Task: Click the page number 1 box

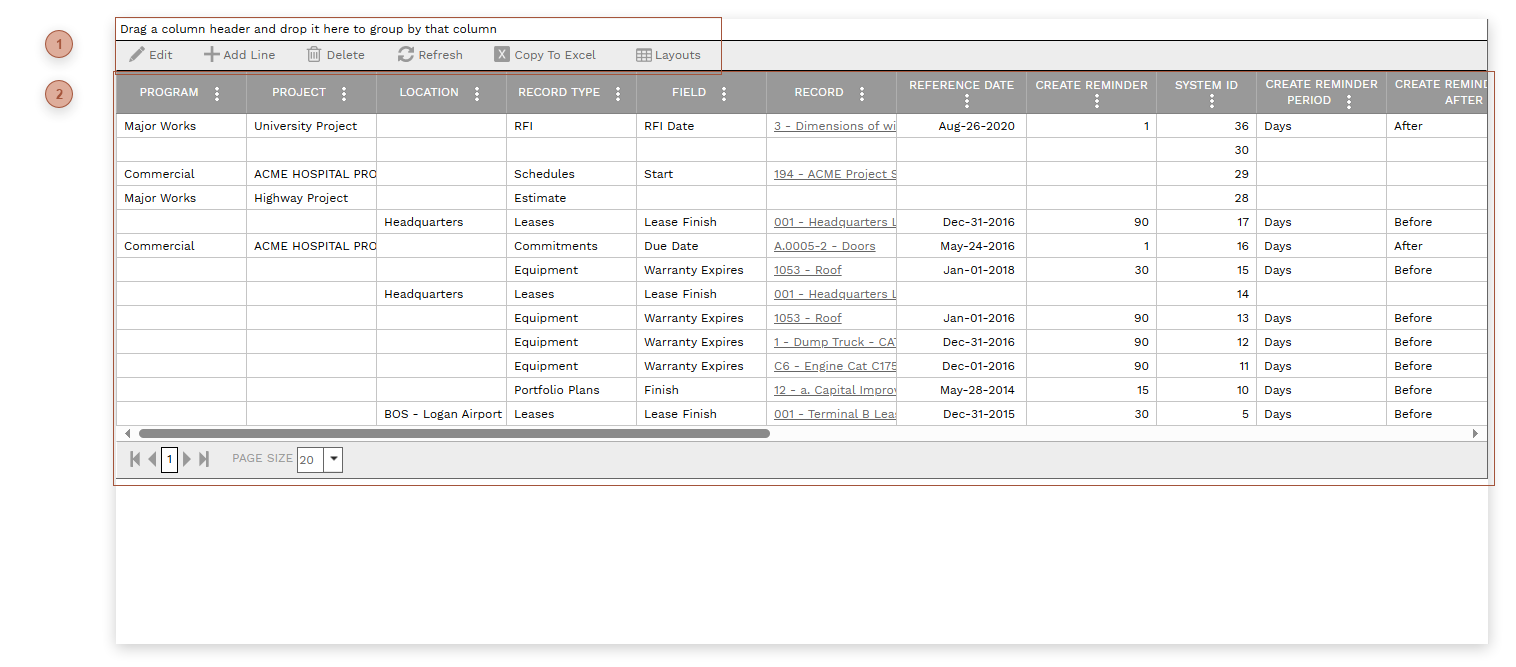Action: 169,460
